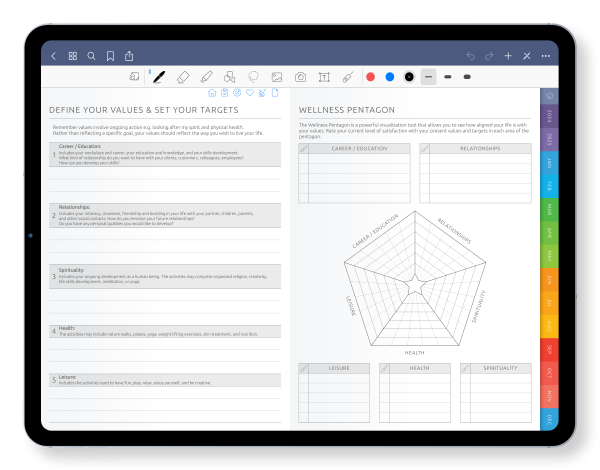The height and width of the screenshot is (470, 600).
Task: Tap the target goals link icon
Action: tap(237, 93)
